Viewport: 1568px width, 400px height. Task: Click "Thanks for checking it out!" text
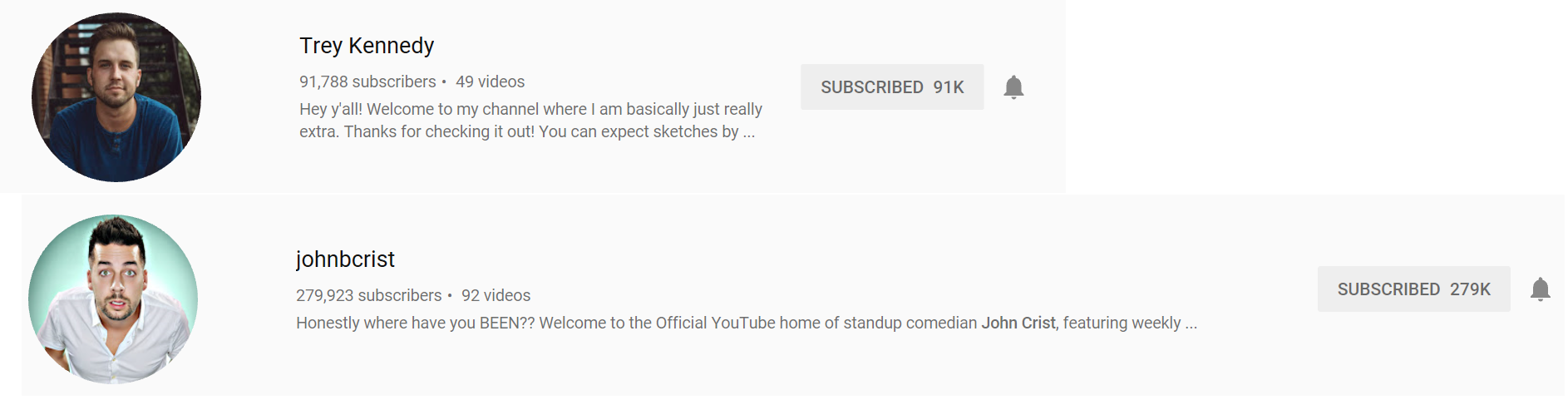pyautogui.click(x=439, y=132)
